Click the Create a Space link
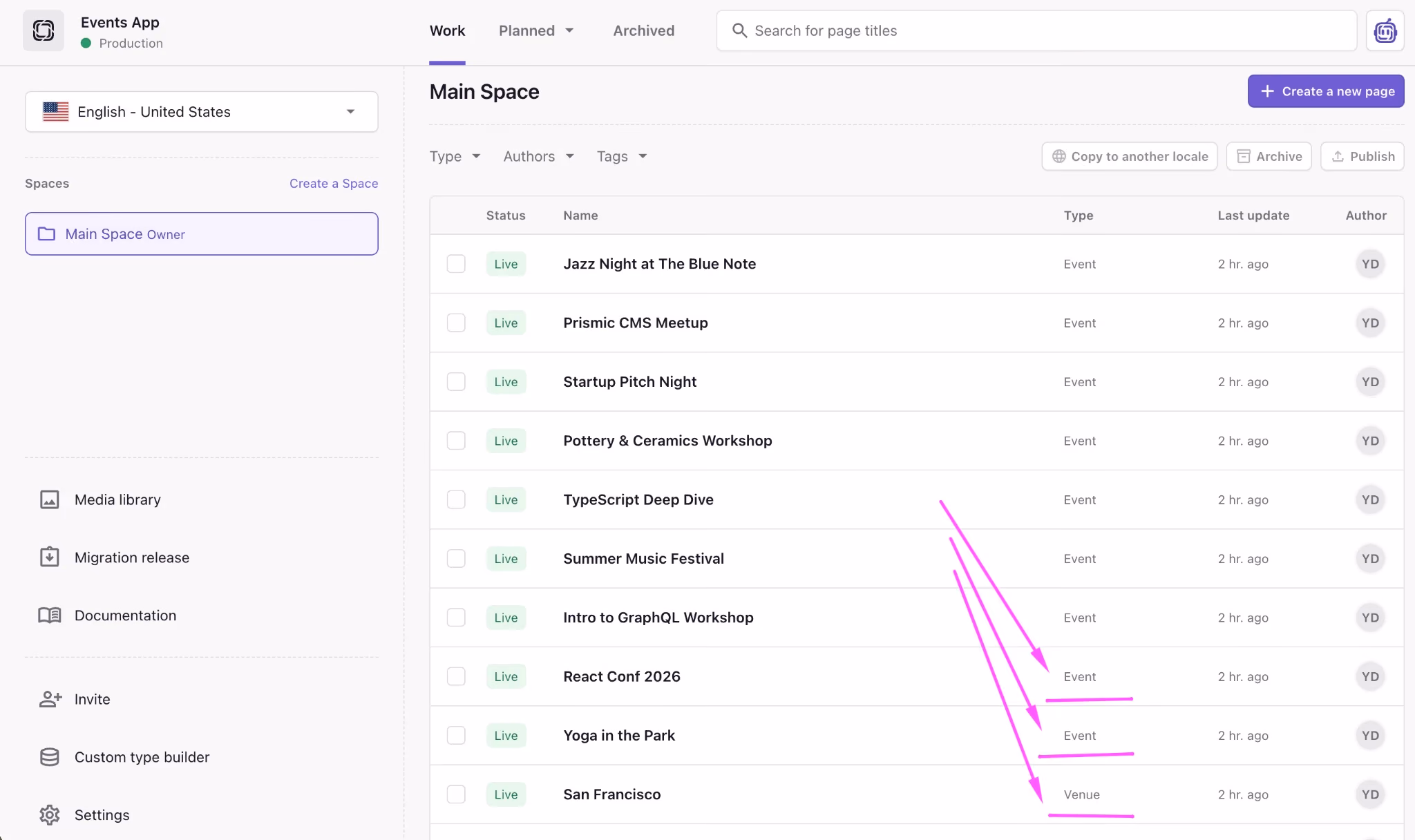 [x=334, y=183]
